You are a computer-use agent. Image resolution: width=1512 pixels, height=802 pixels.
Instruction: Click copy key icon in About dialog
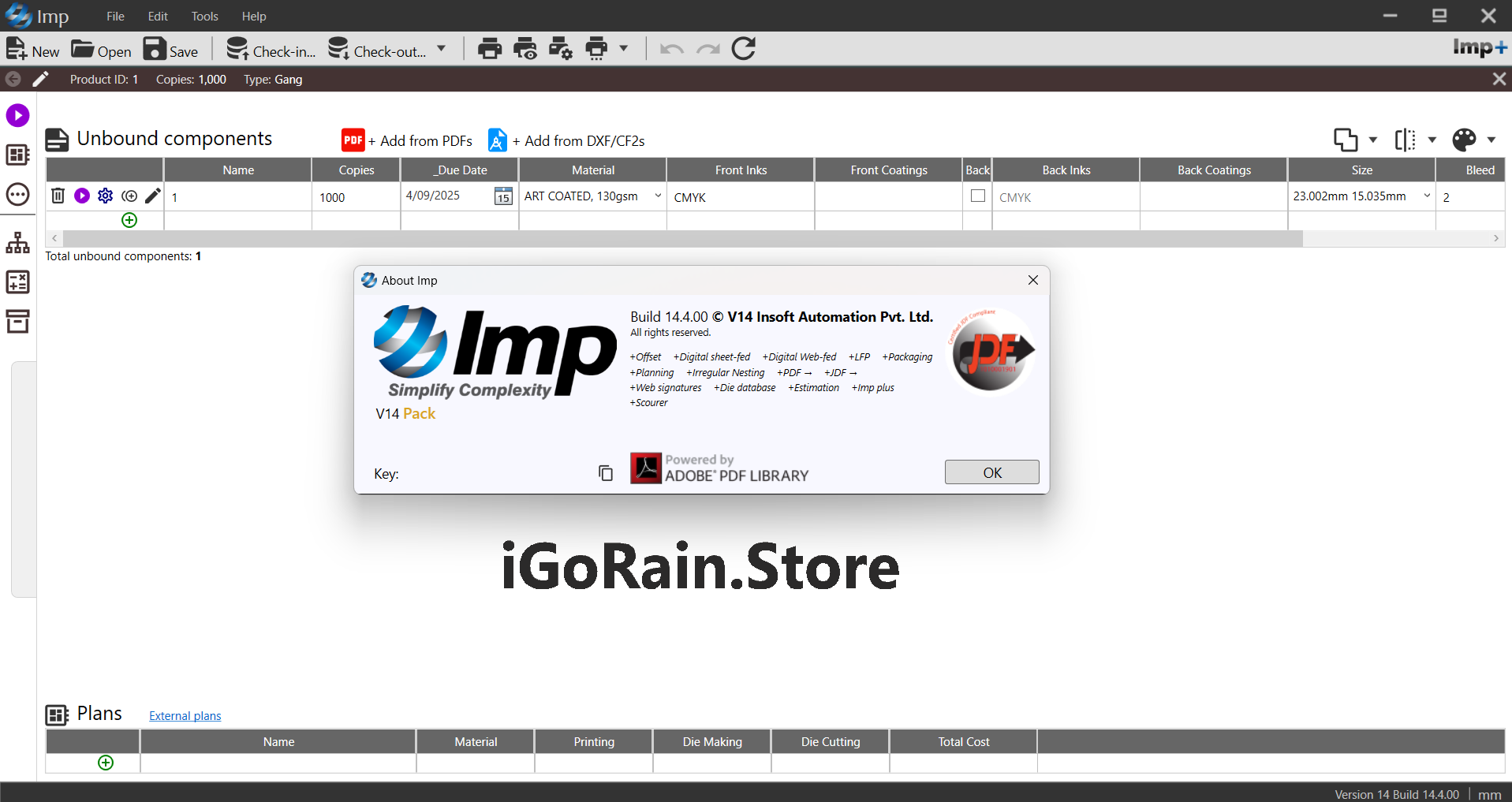(605, 473)
